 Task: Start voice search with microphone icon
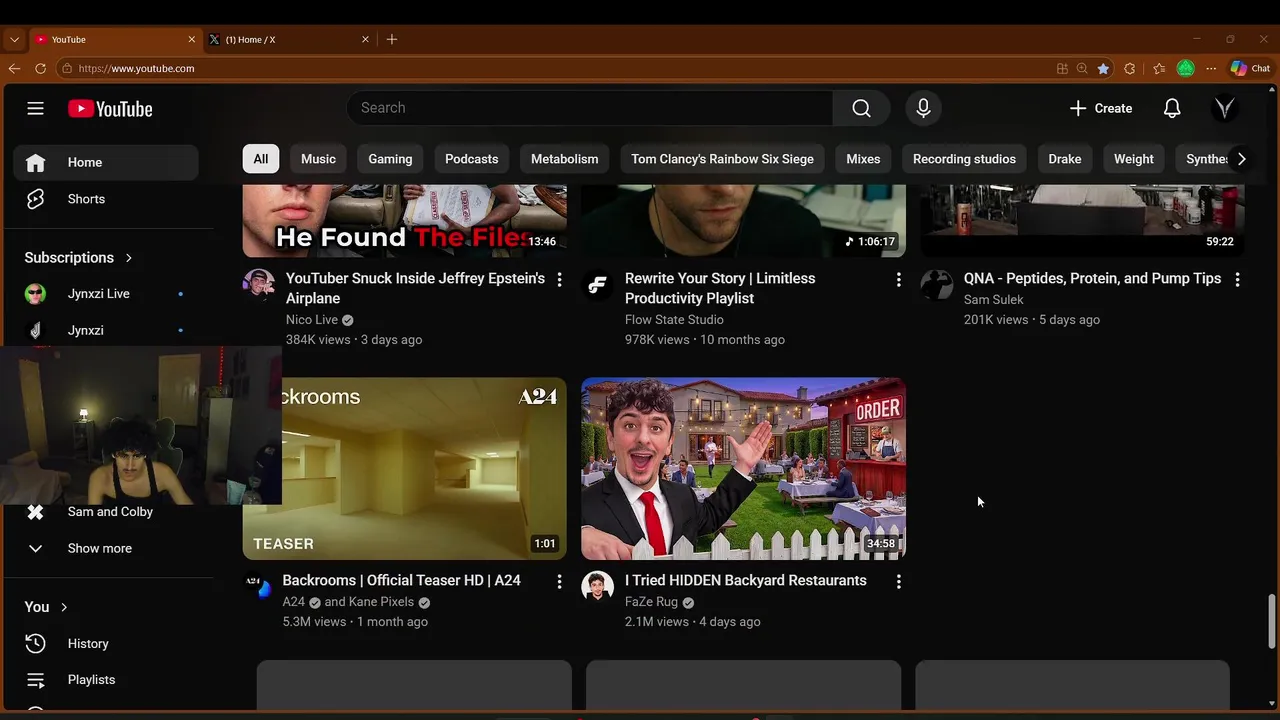click(923, 108)
